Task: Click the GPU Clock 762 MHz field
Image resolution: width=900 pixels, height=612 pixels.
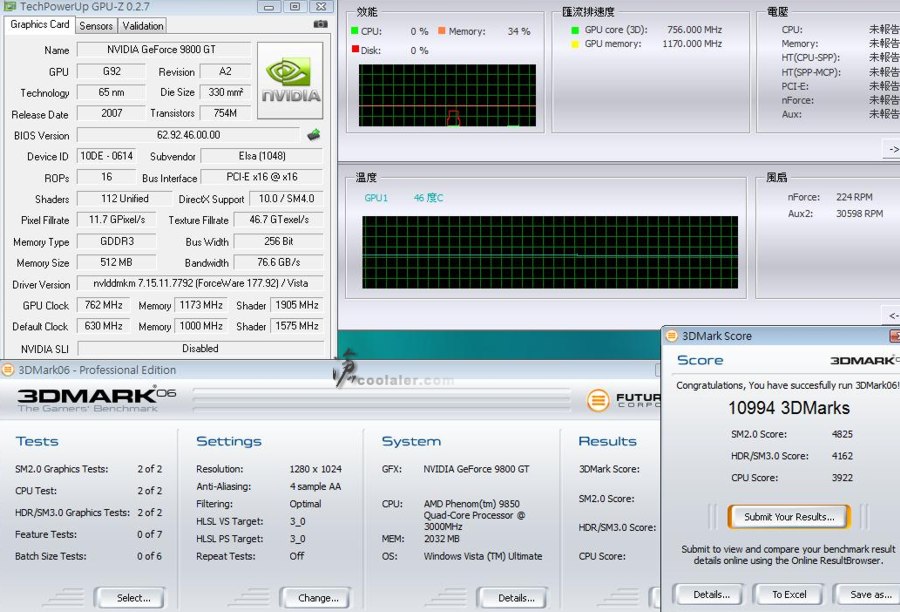Action: [104, 305]
